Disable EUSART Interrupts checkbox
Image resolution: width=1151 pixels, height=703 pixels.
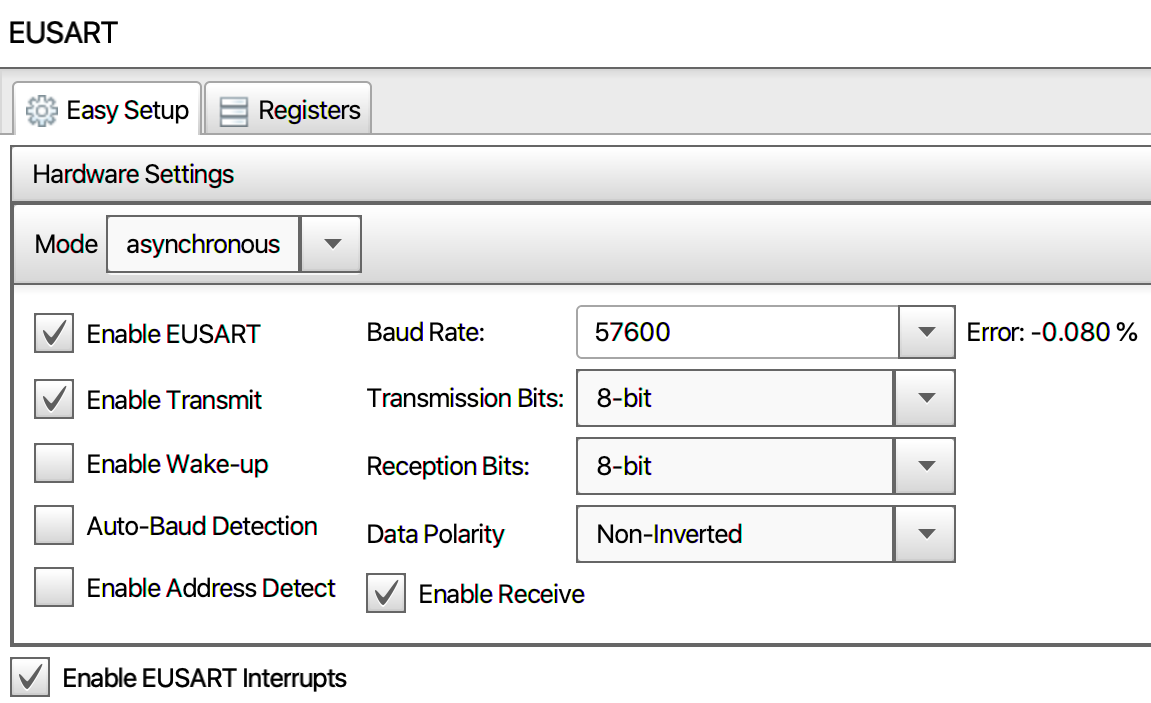point(30,678)
